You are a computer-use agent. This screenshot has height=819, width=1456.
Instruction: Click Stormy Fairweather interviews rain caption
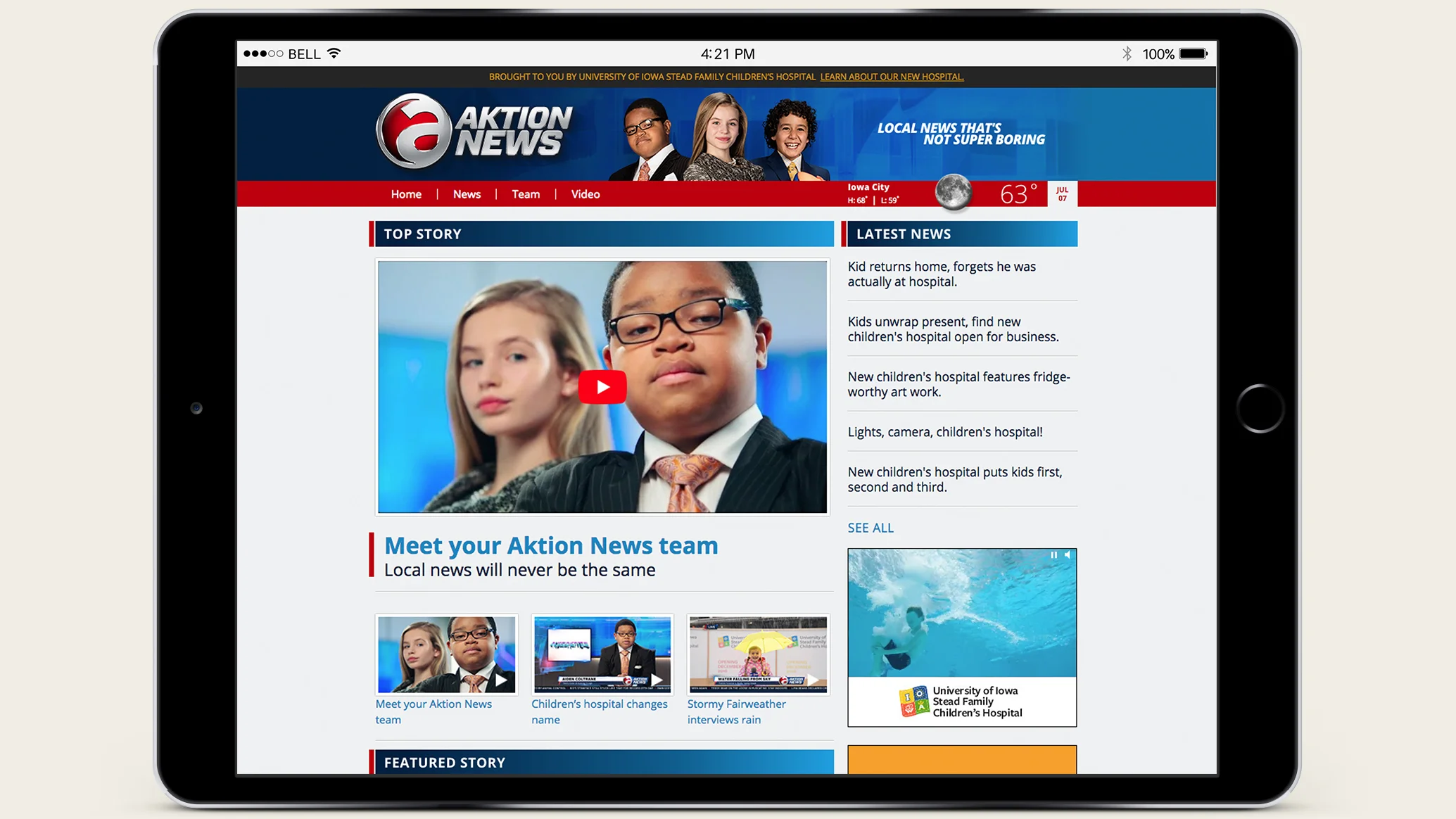737,711
